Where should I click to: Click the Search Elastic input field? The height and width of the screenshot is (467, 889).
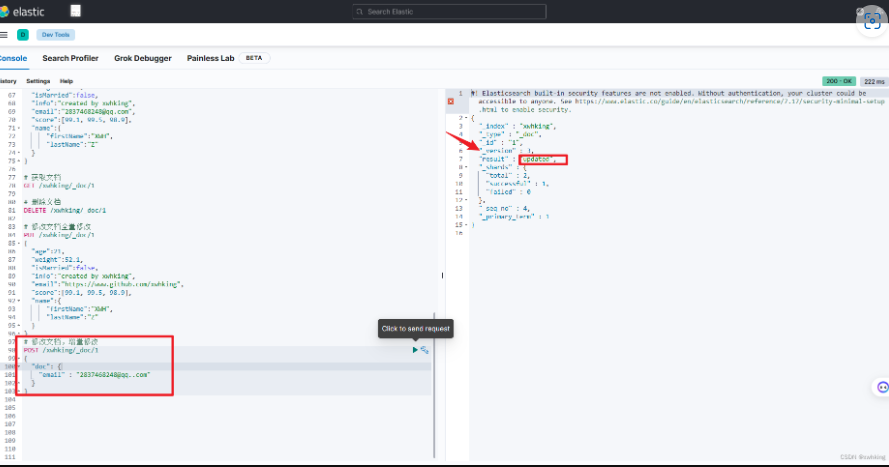coord(449,11)
